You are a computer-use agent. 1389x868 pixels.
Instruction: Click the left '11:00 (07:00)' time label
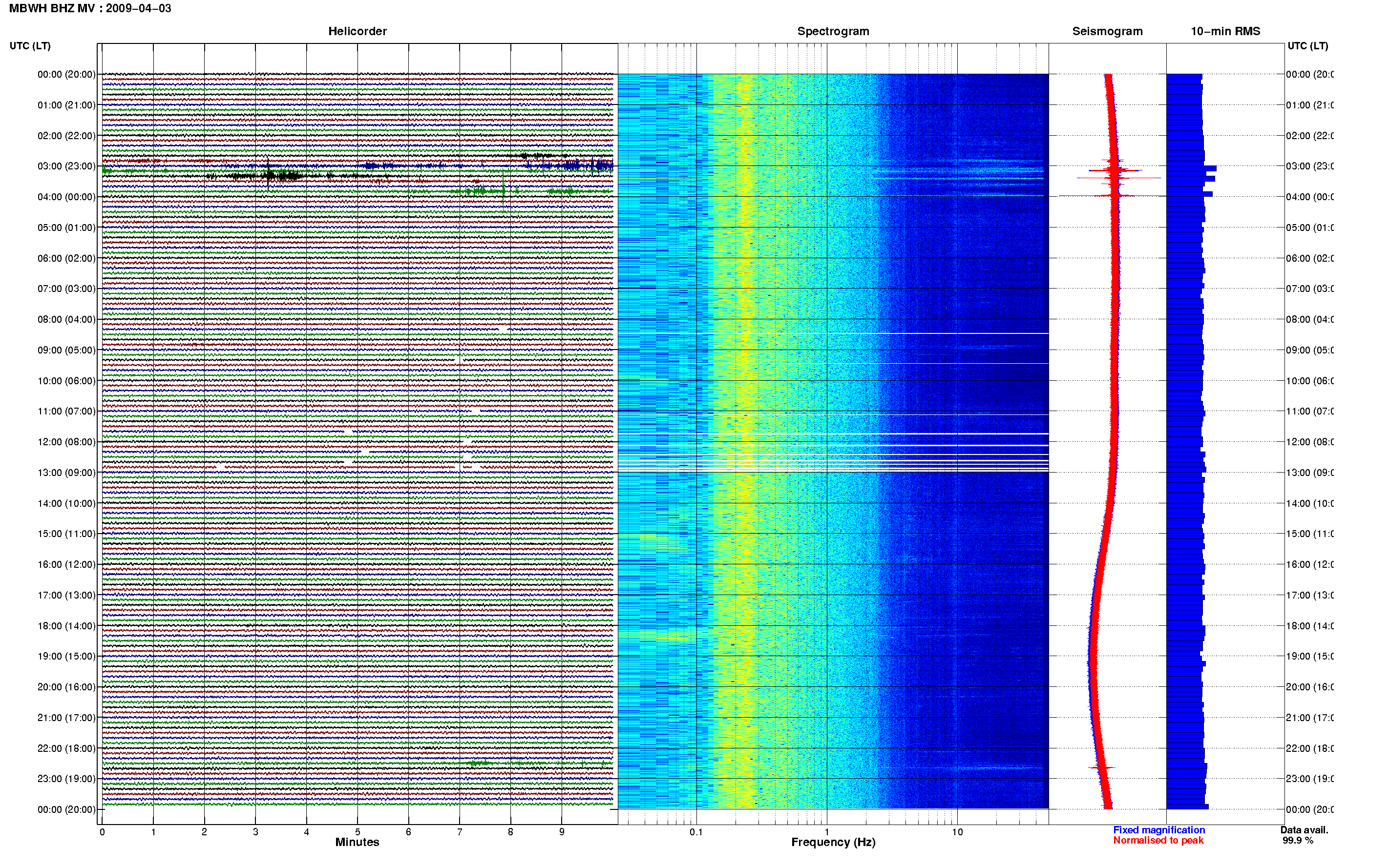(66, 411)
